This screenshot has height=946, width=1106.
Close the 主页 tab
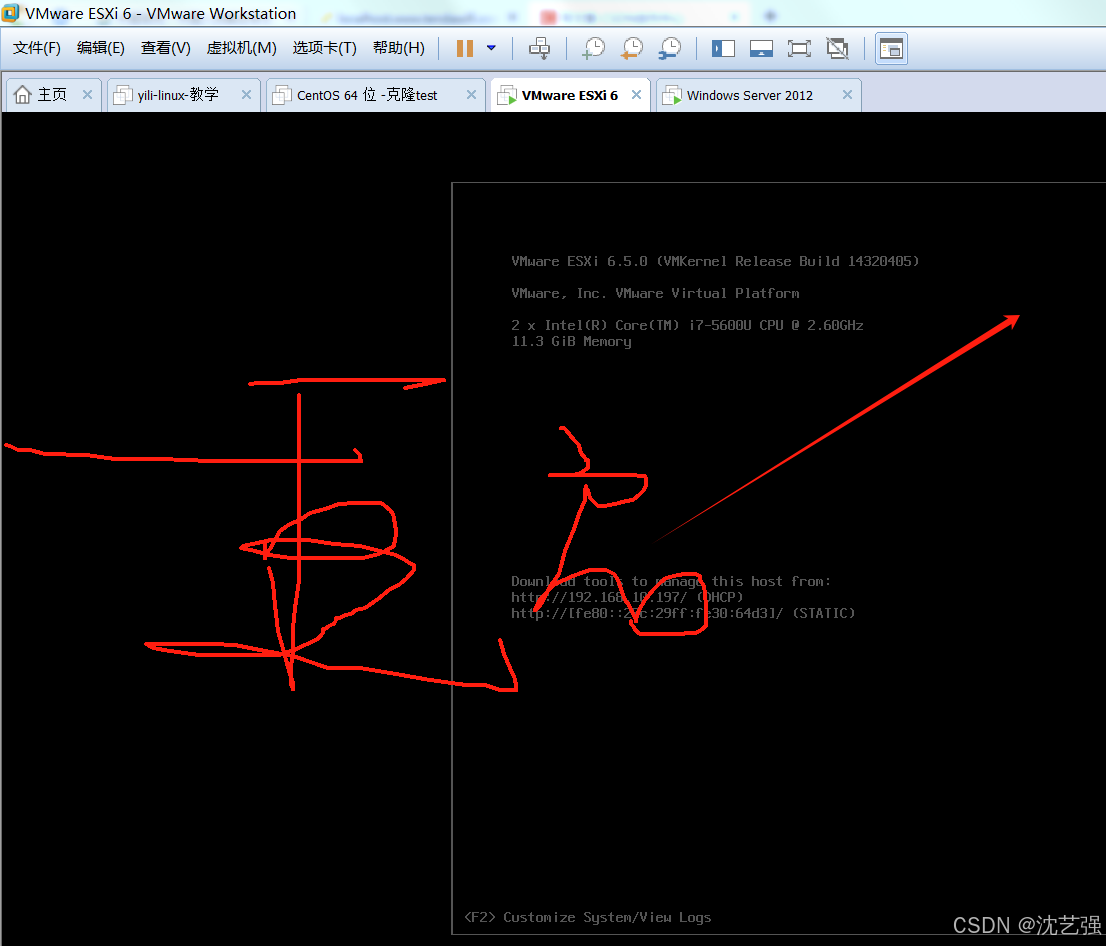pos(87,95)
